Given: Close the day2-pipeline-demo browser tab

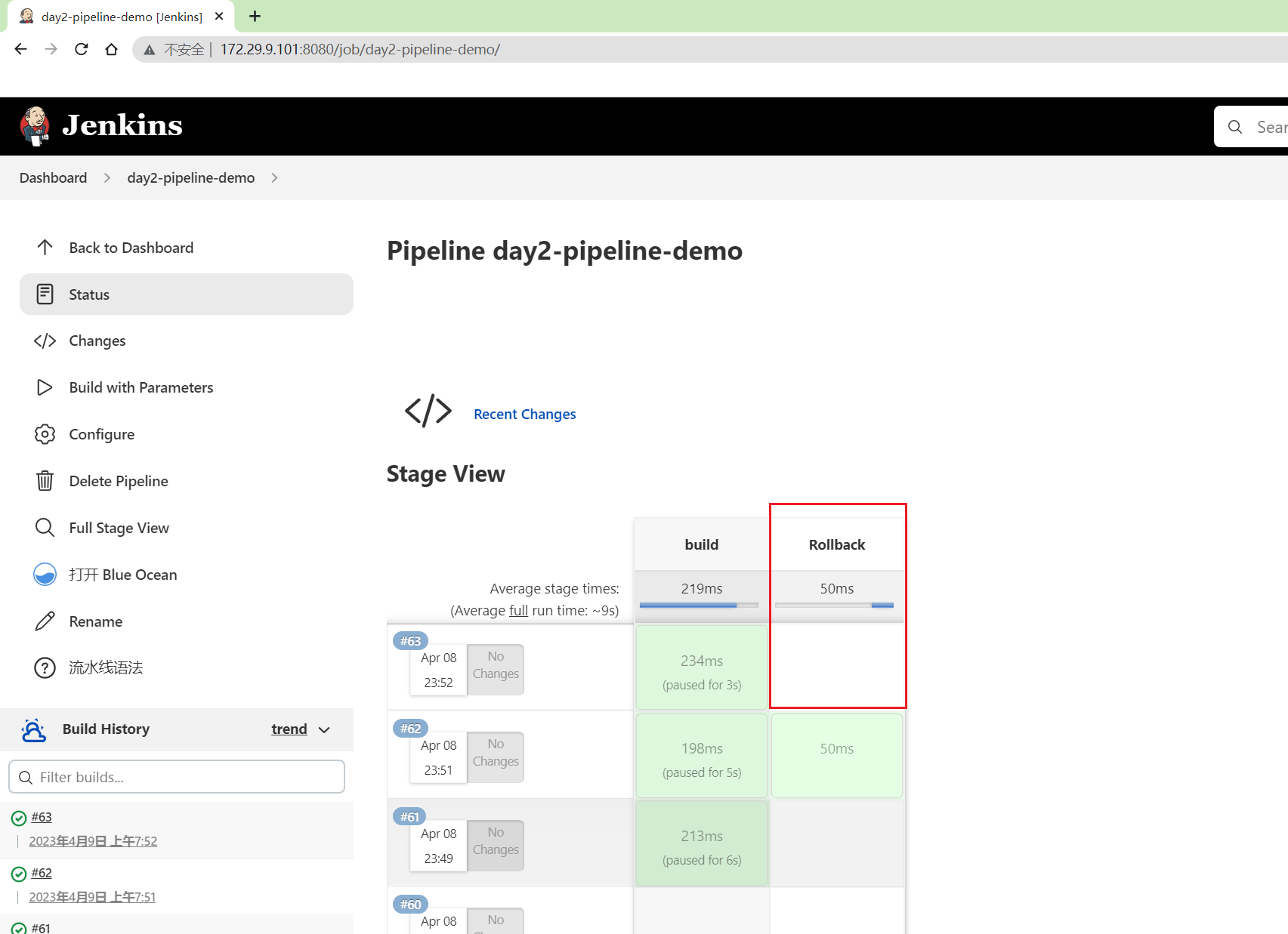Looking at the screenshot, I should (x=219, y=16).
